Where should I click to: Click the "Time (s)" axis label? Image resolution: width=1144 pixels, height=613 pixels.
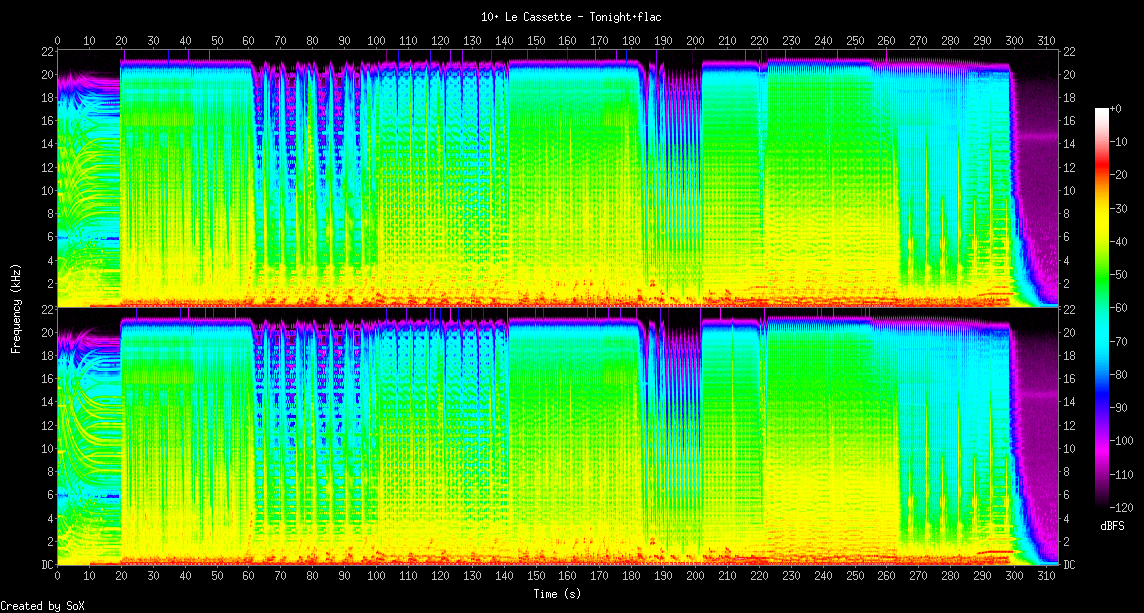point(557,594)
